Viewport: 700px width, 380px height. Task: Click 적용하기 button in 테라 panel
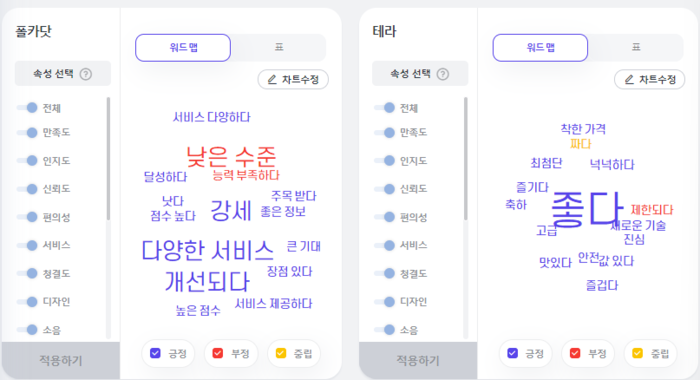(418, 360)
